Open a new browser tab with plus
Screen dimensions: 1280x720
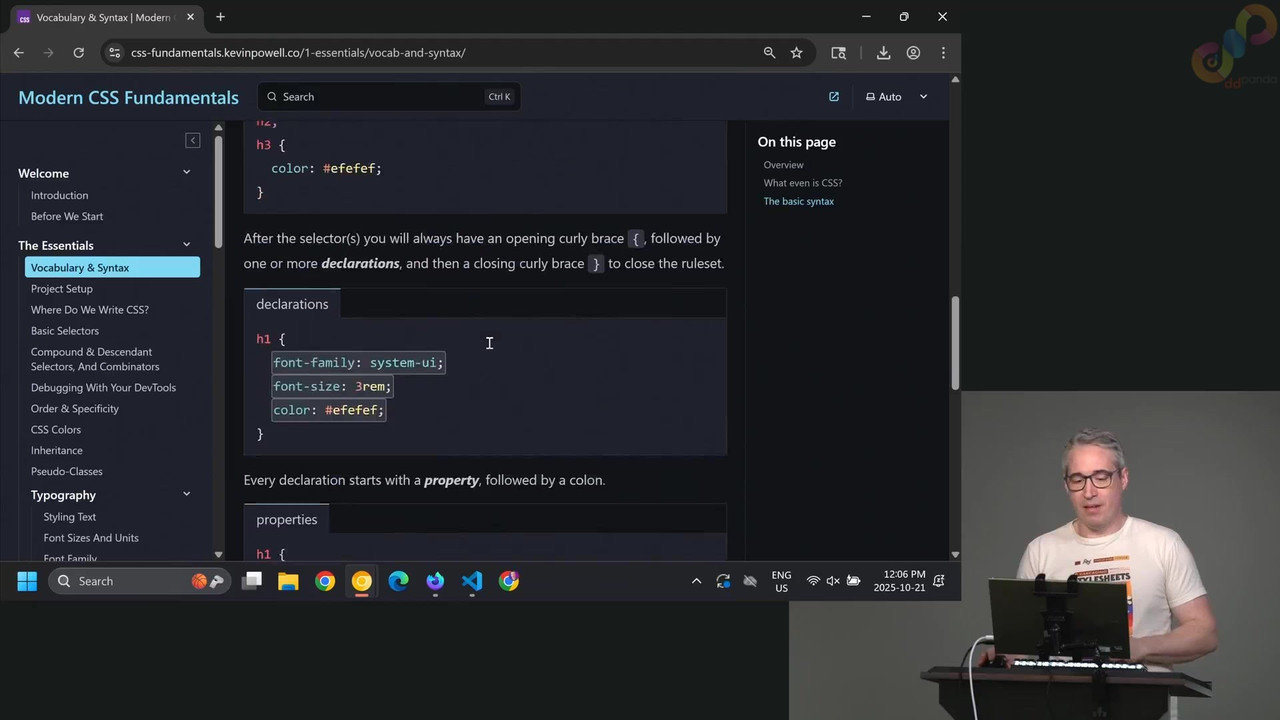220,17
